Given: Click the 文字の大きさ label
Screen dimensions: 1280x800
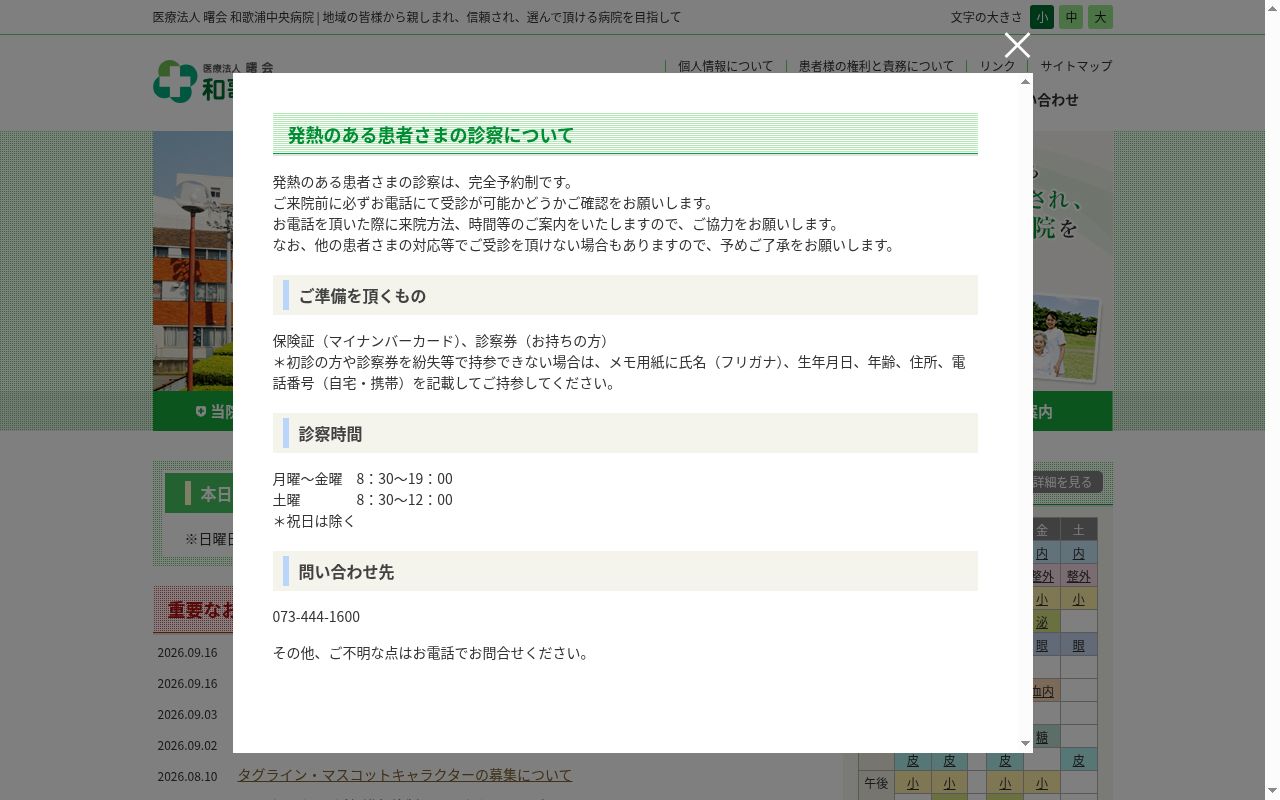Looking at the screenshot, I should tap(986, 17).
